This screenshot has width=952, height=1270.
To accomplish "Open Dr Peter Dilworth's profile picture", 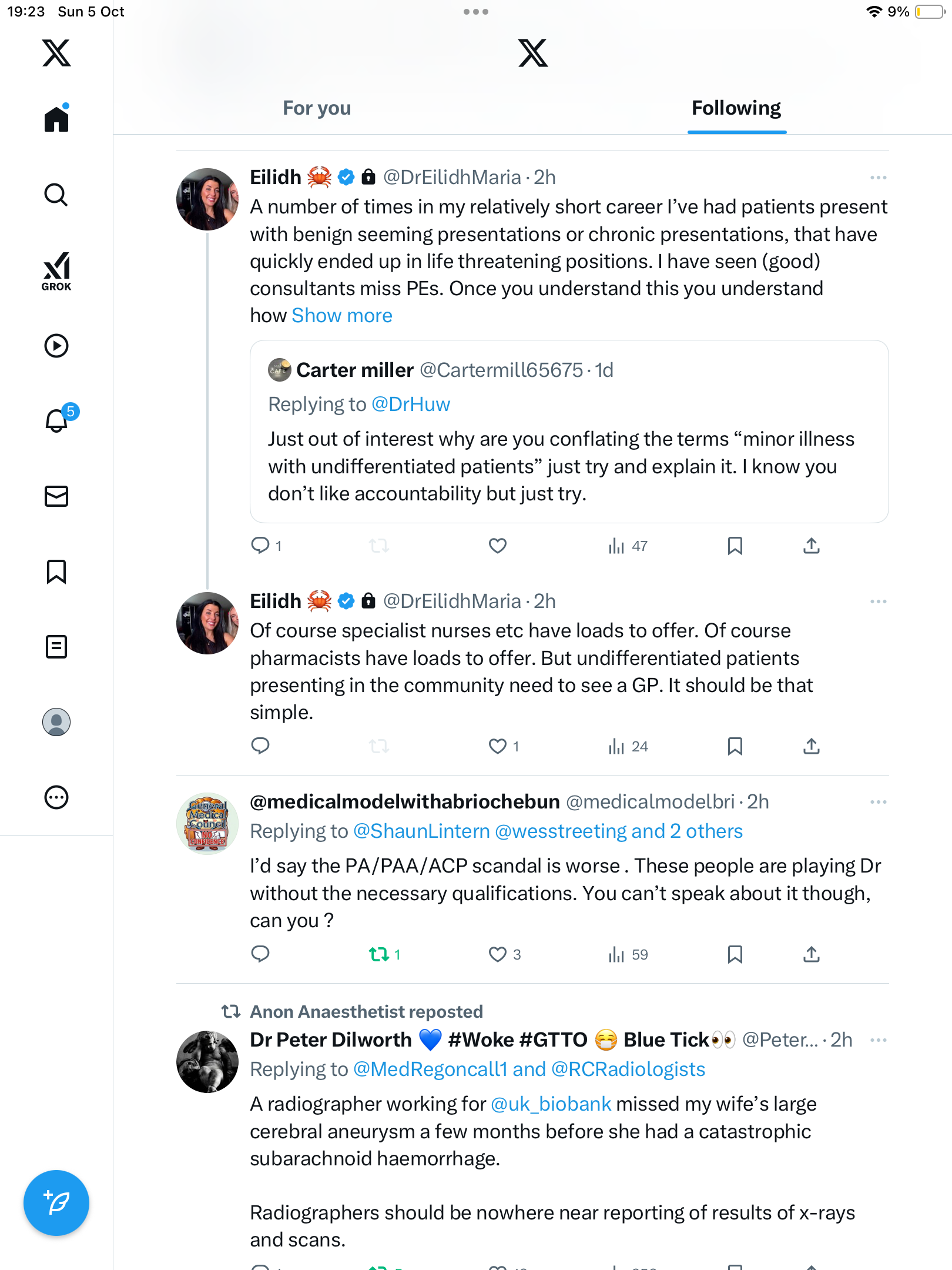I will [x=207, y=1062].
